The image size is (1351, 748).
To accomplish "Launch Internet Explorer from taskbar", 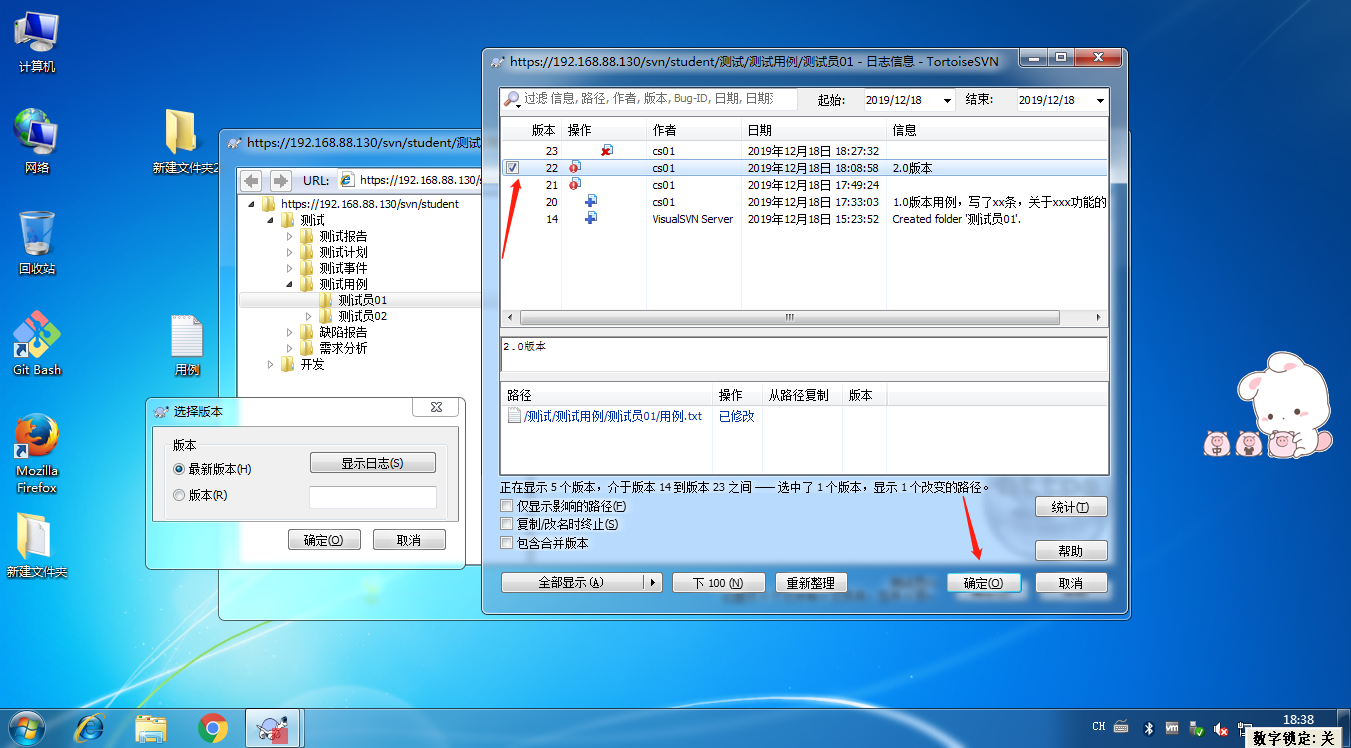I will click(89, 729).
